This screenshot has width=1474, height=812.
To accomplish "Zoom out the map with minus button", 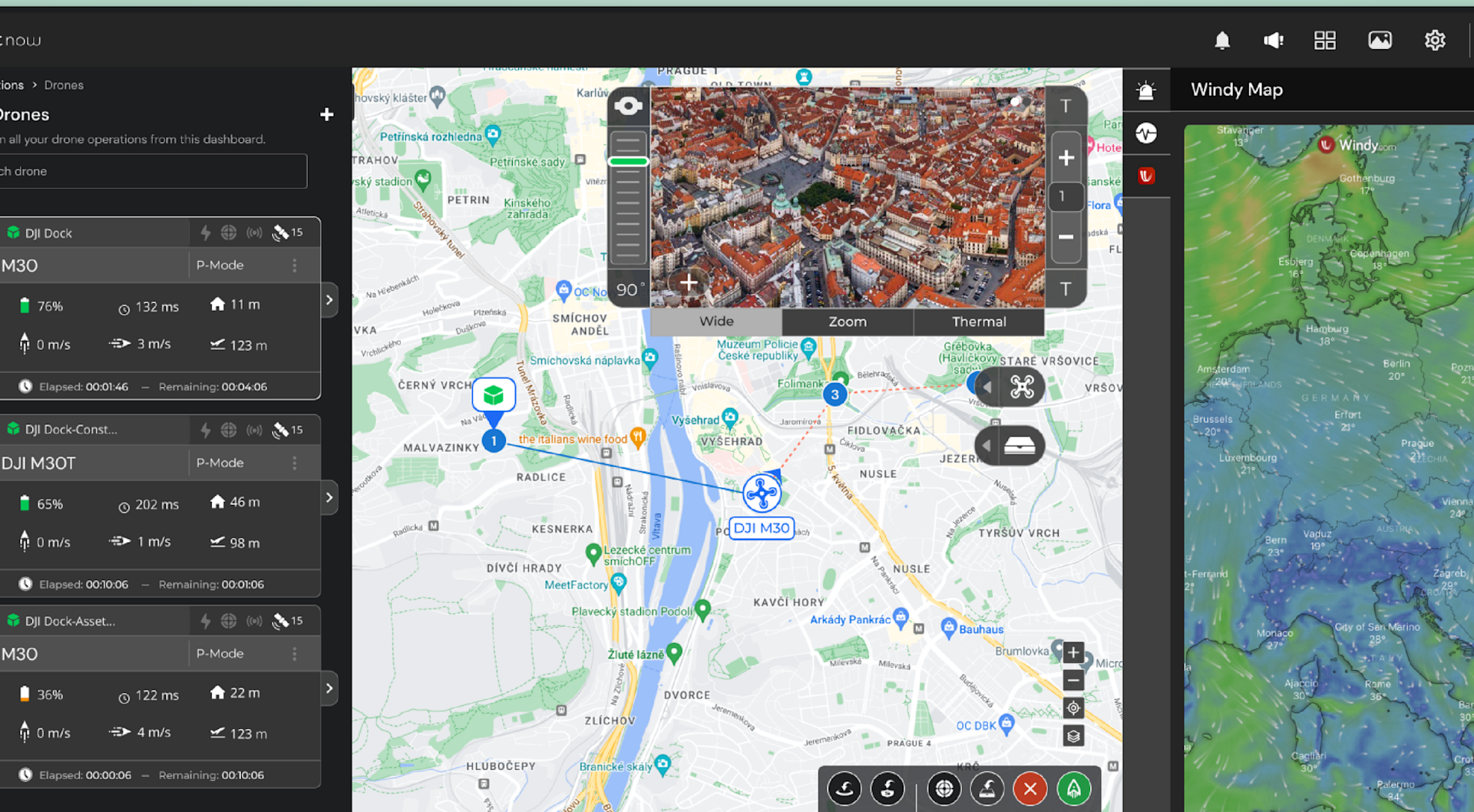I will (x=1073, y=680).
